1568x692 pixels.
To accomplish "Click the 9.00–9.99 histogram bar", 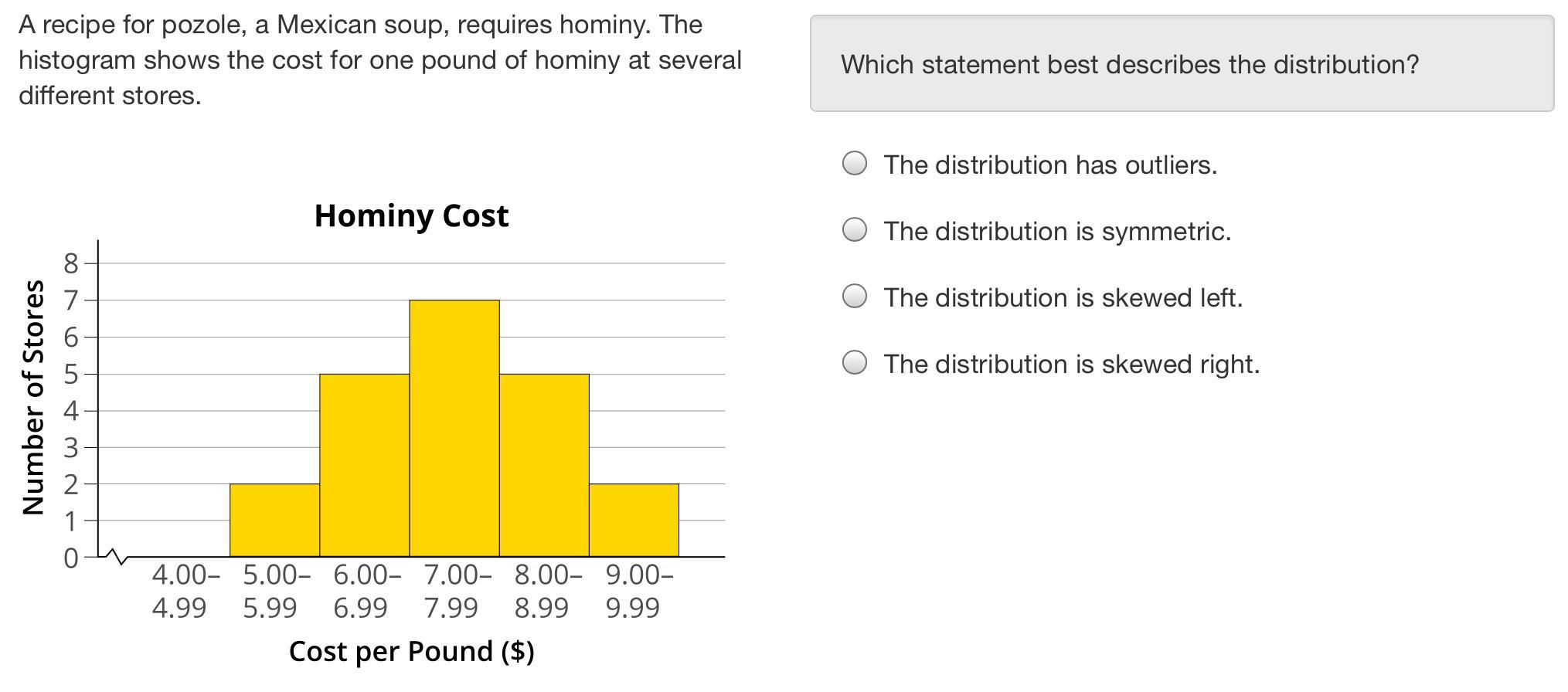I will [634, 521].
